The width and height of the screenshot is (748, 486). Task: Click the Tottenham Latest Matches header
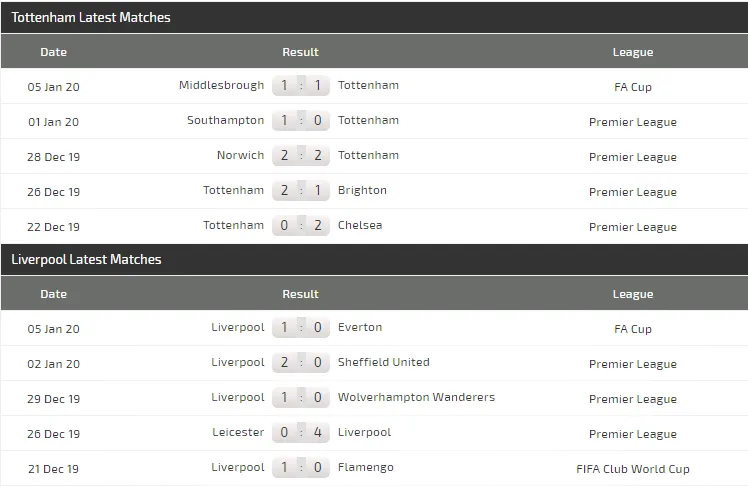[x=91, y=18]
